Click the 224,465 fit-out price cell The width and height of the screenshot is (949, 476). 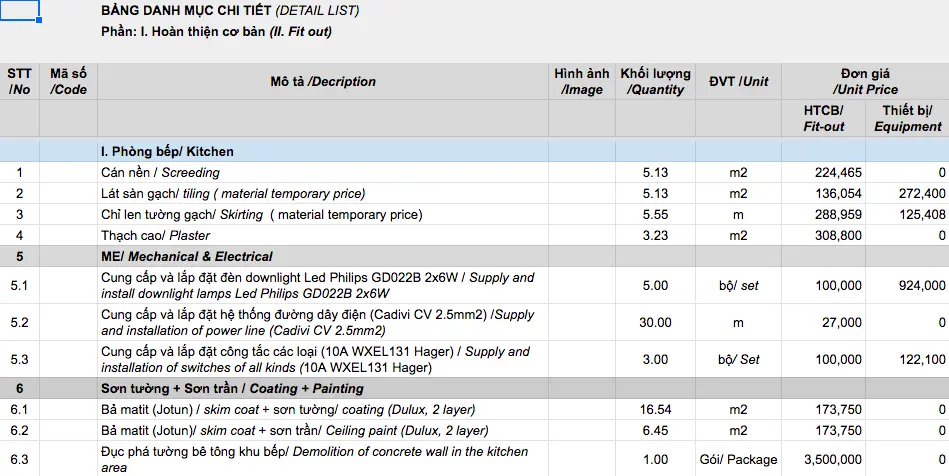click(x=824, y=173)
